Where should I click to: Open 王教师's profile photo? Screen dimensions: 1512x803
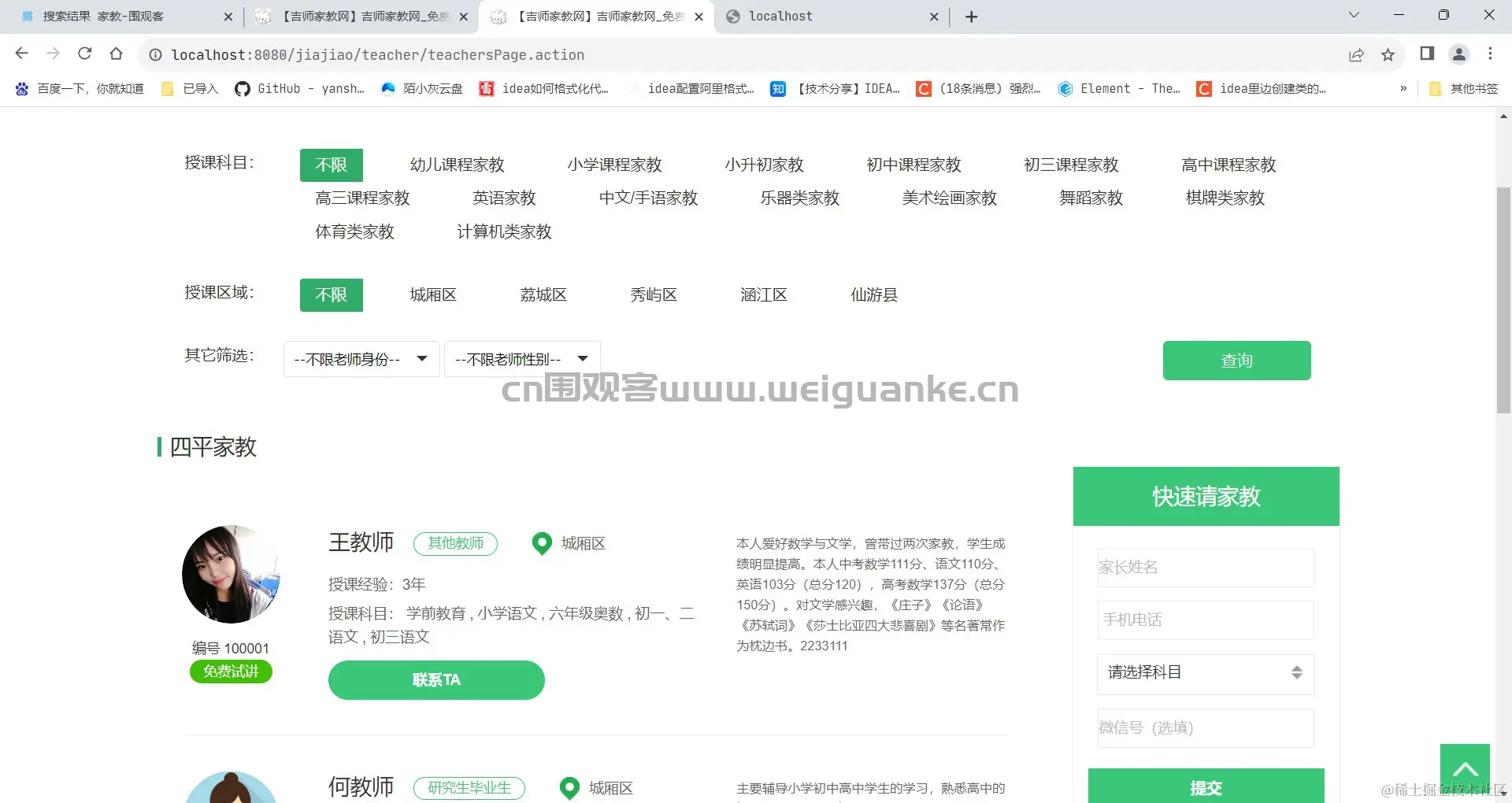coord(232,575)
